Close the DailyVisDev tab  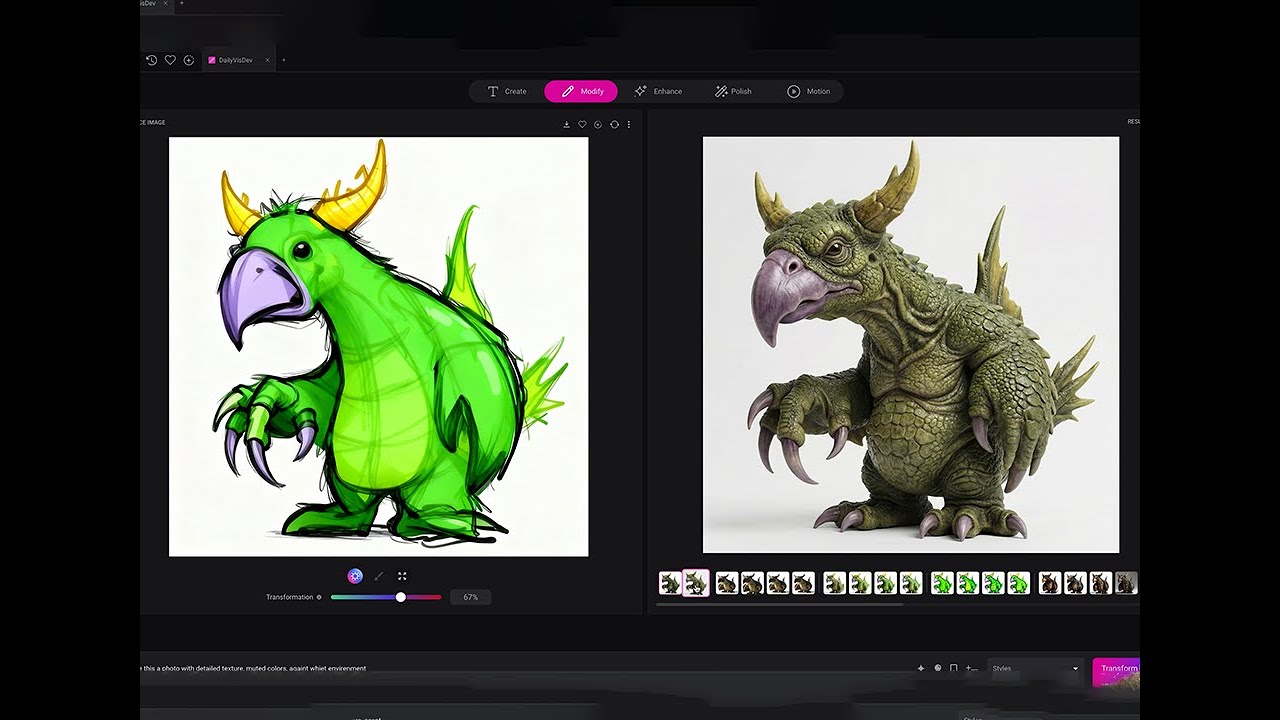tap(267, 60)
